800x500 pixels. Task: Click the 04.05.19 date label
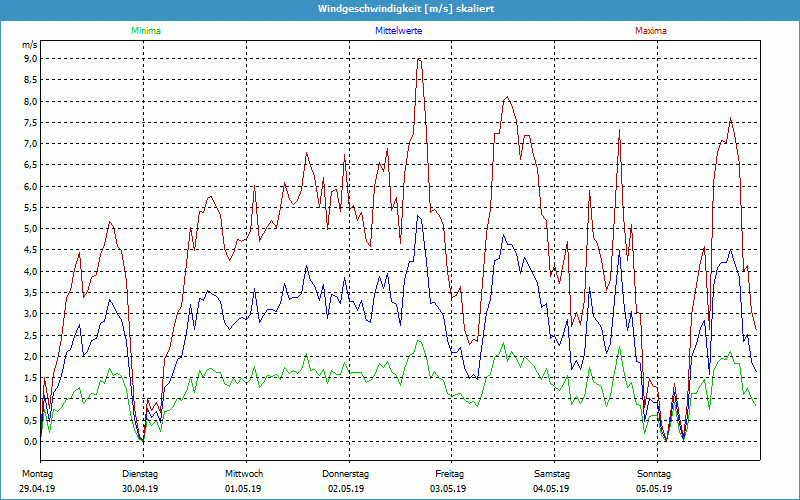tap(551, 489)
